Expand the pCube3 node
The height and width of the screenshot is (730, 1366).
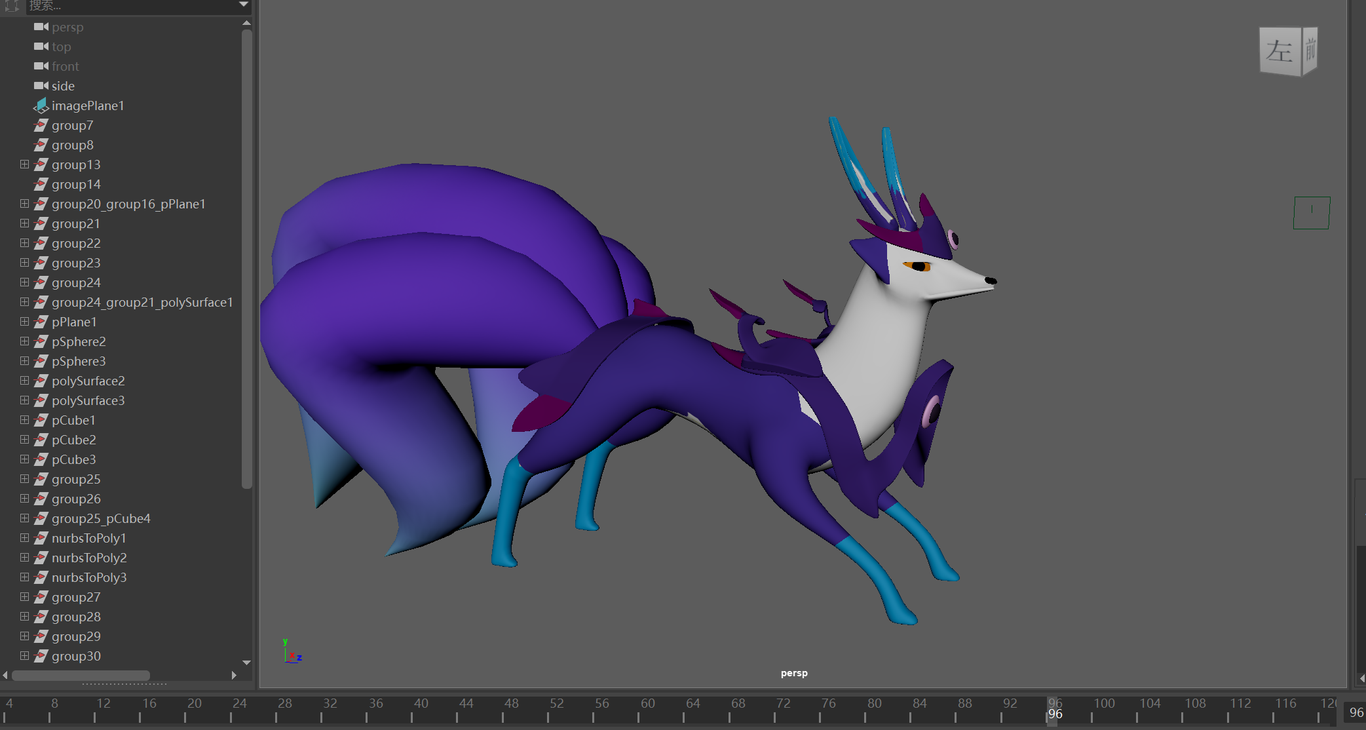coord(24,460)
